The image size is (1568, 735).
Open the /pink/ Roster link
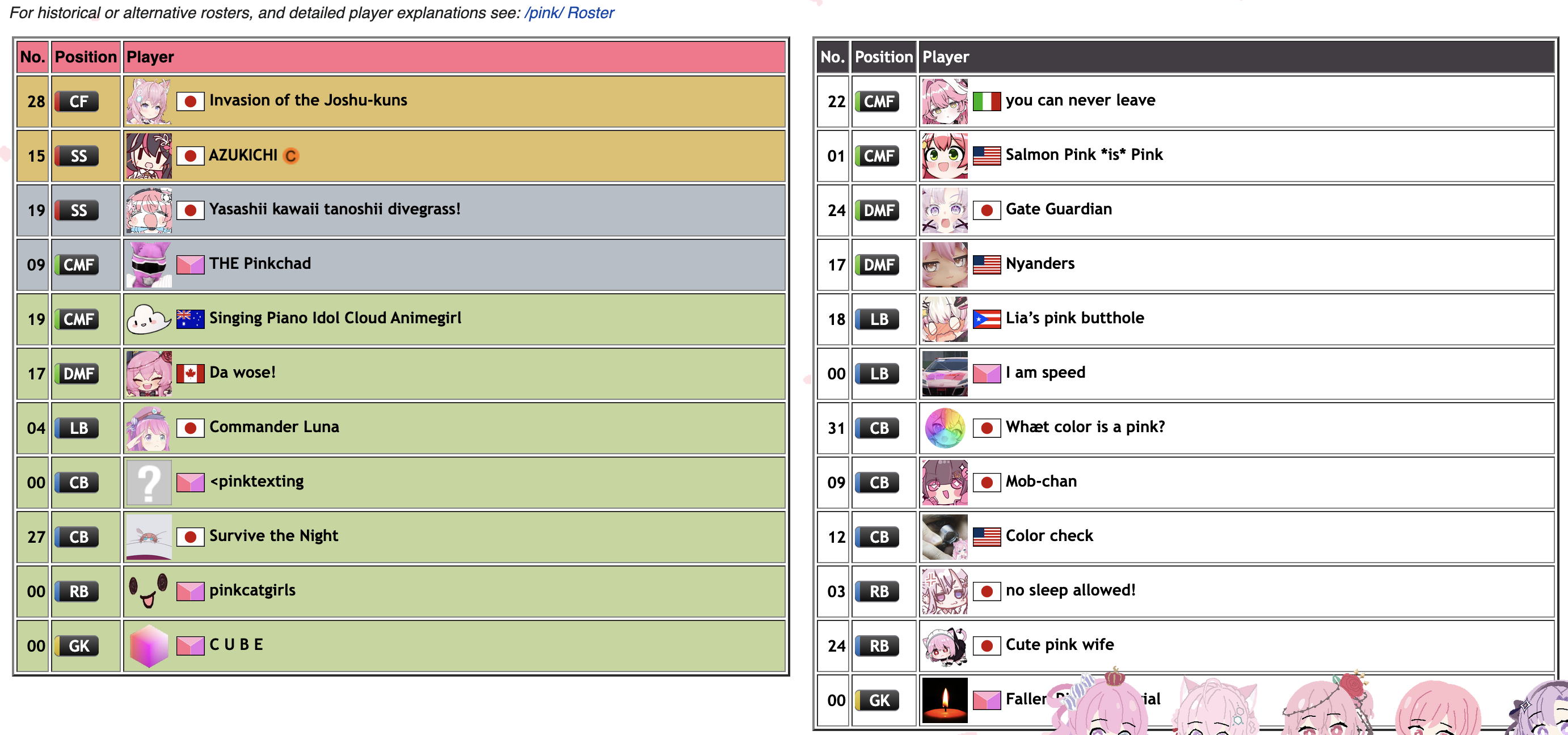point(568,13)
